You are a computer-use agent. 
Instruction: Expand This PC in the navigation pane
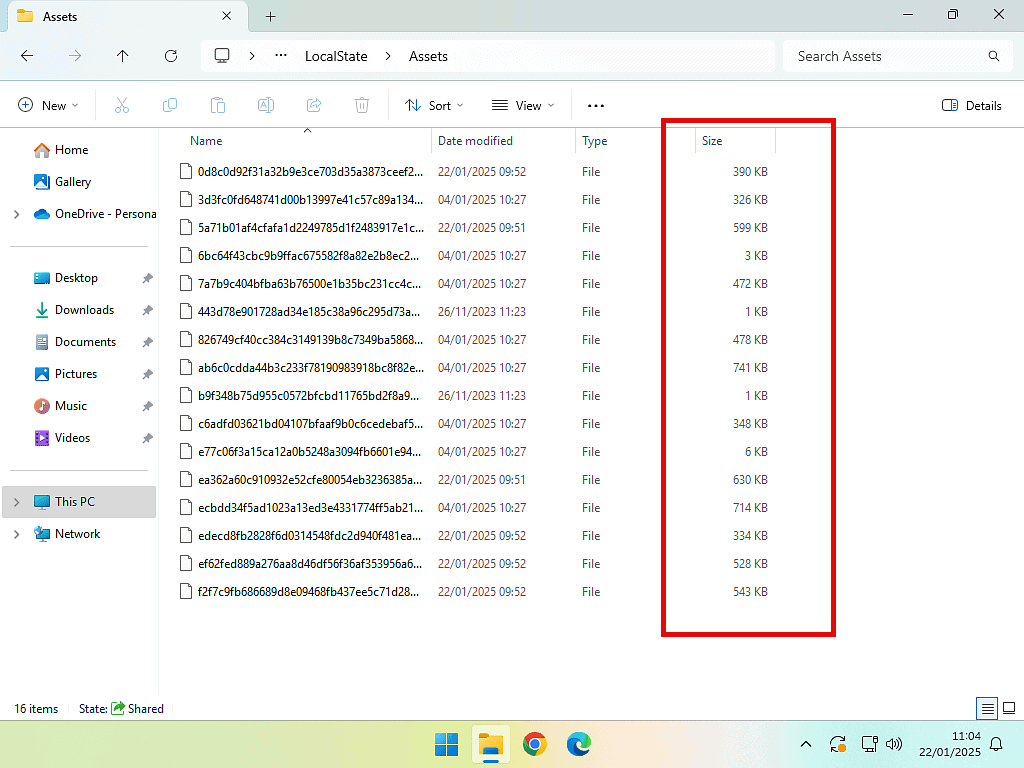pyautogui.click(x=17, y=501)
